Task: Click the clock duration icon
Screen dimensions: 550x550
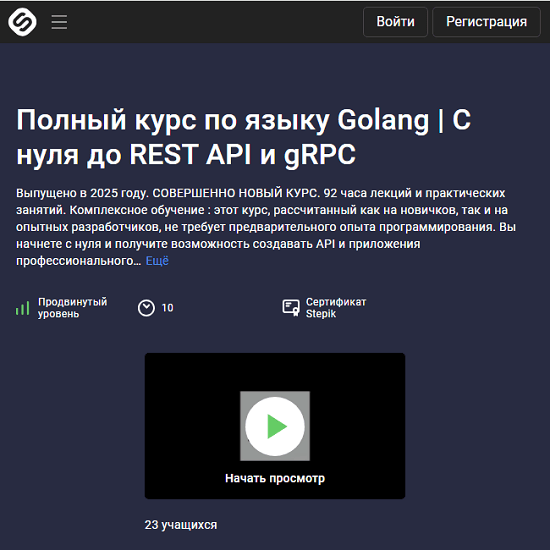Action: pyautogui.click(x=146, y=308)
